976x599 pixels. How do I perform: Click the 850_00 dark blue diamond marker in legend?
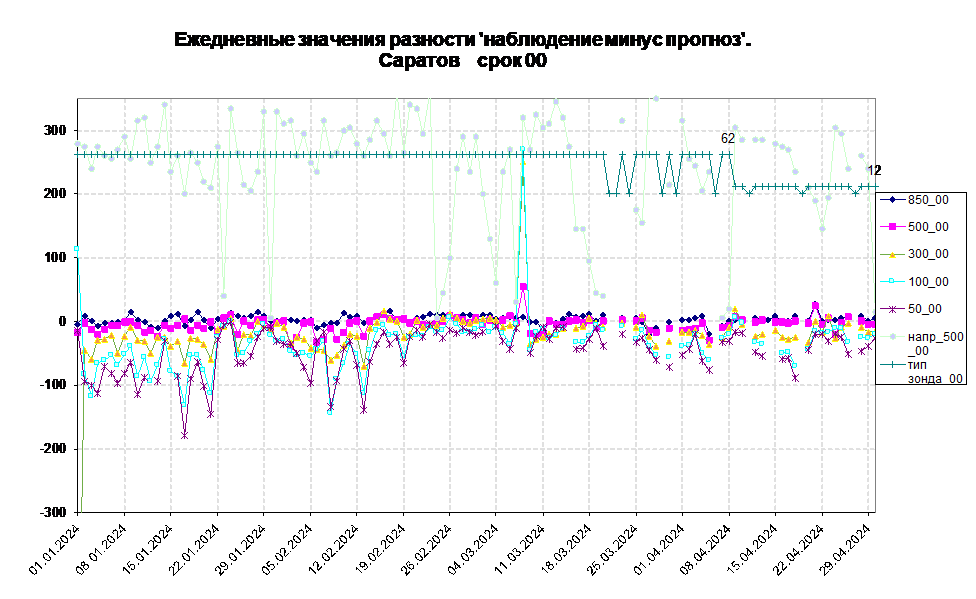892,200
